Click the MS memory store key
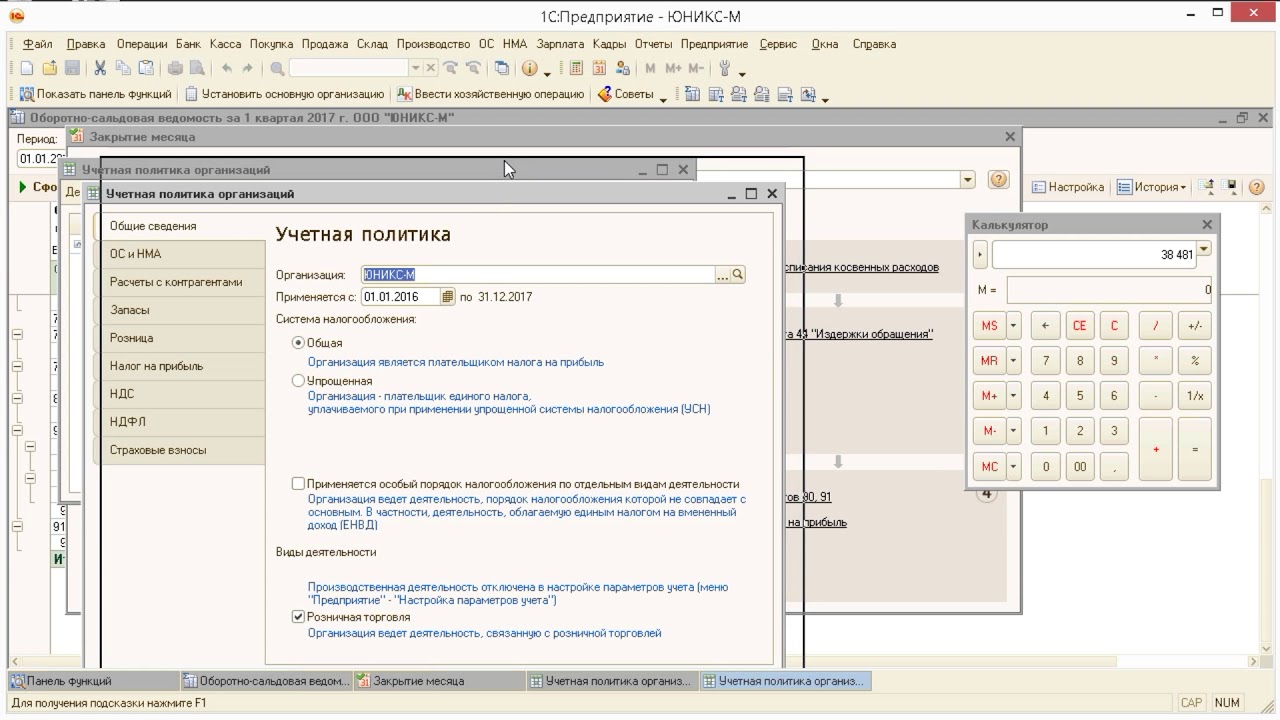1280x720 pixels. (989, 325)
